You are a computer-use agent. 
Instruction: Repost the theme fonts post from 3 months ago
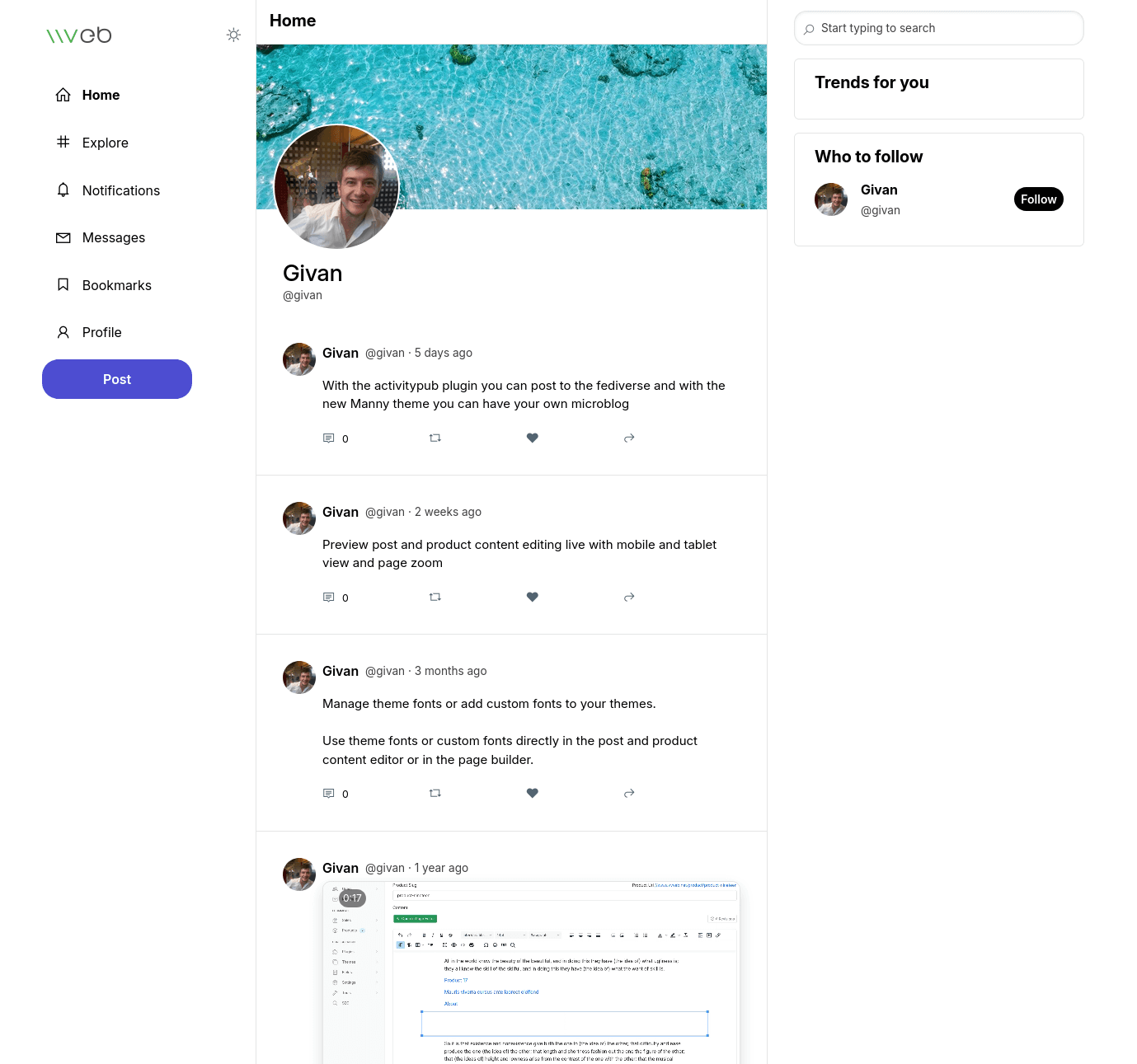[435, 793]
